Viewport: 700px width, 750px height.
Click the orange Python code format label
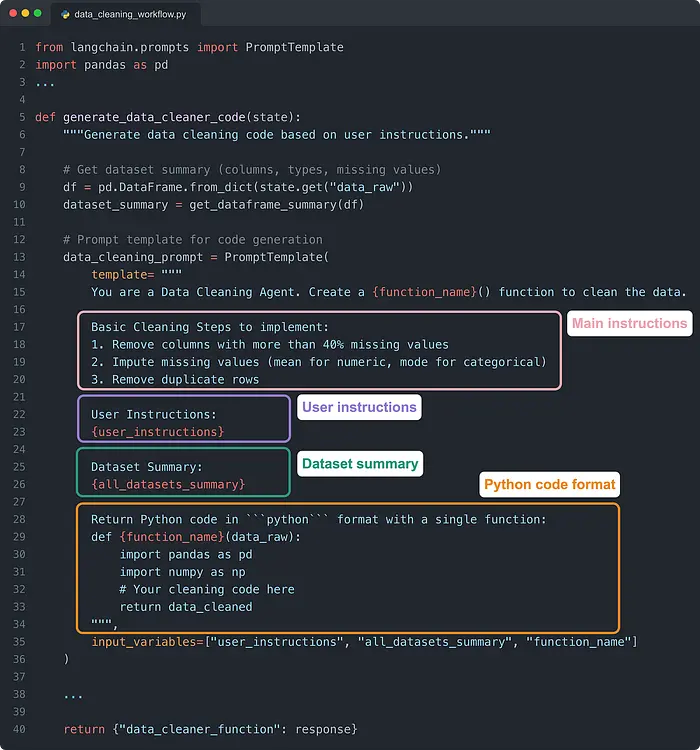pos(550,485)
